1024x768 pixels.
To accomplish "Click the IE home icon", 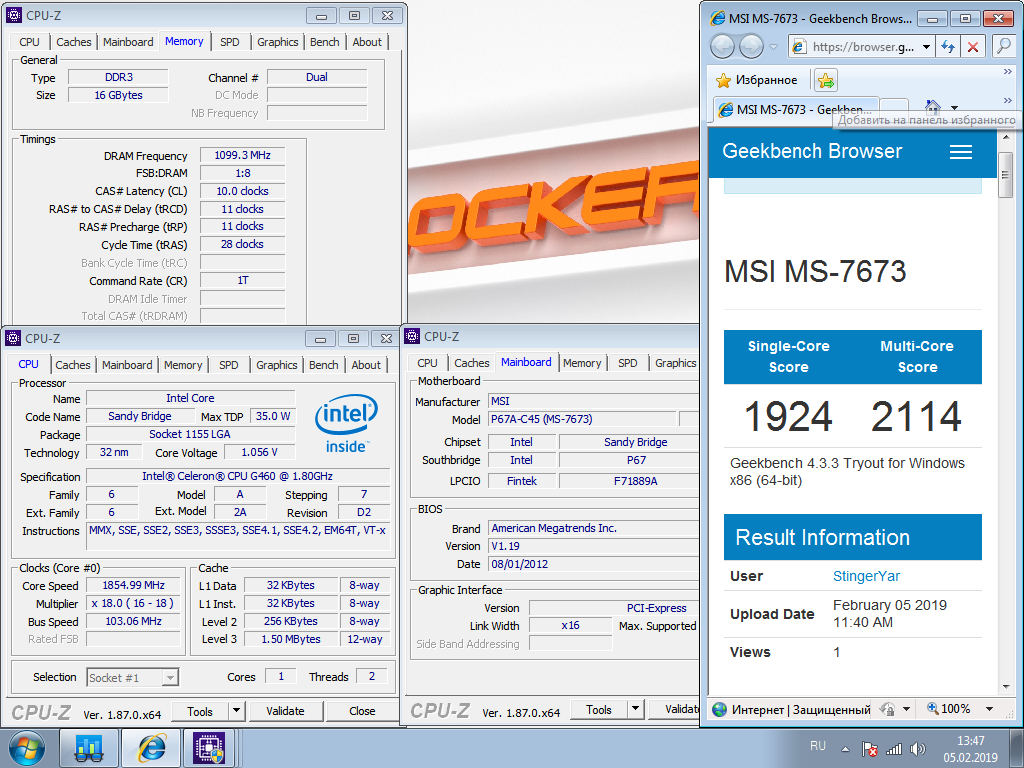I will [933, 106].
